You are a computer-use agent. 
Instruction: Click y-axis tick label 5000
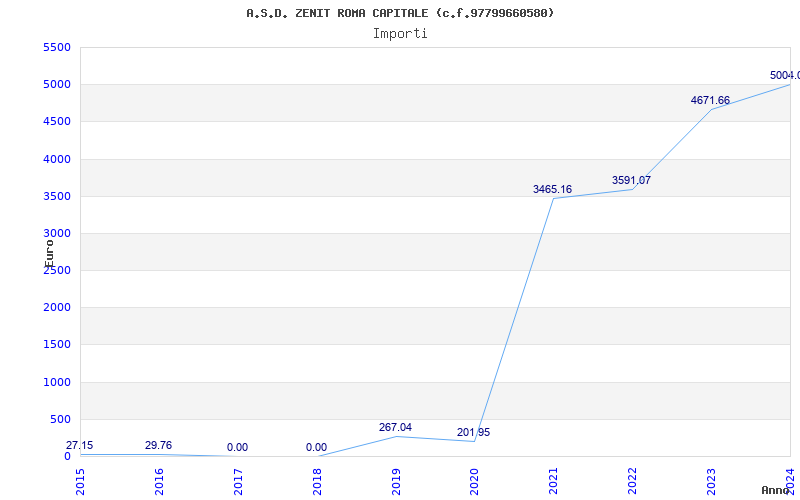tap(57, 85)
